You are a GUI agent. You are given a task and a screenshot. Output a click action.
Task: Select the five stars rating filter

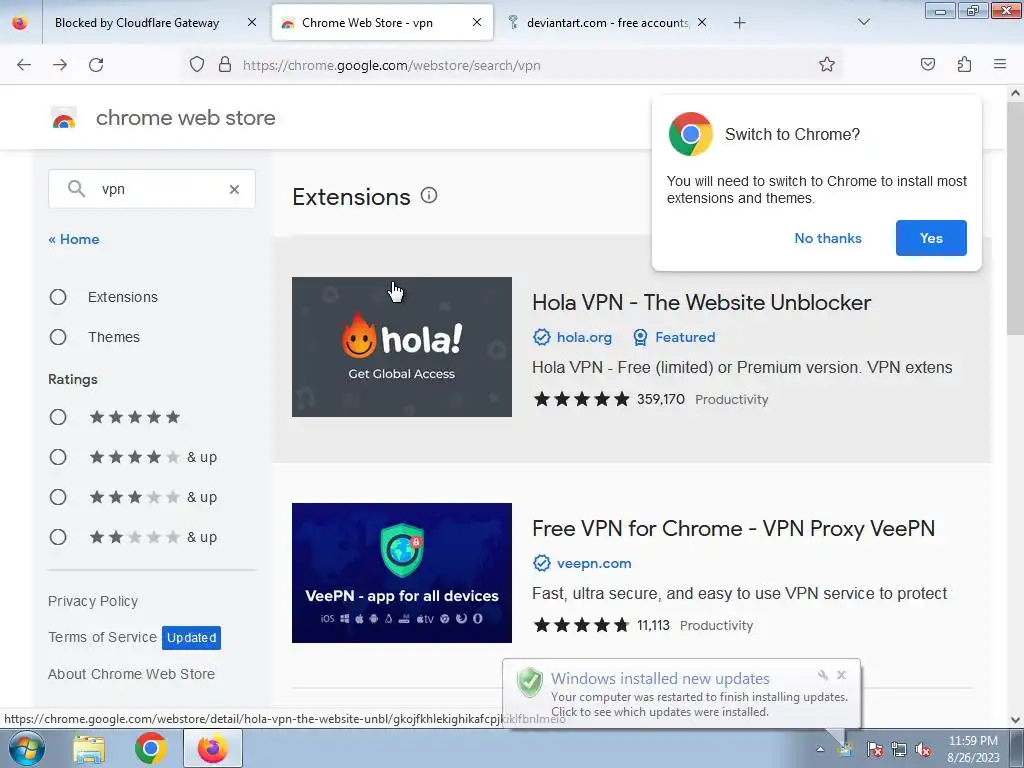coord(58,417)
